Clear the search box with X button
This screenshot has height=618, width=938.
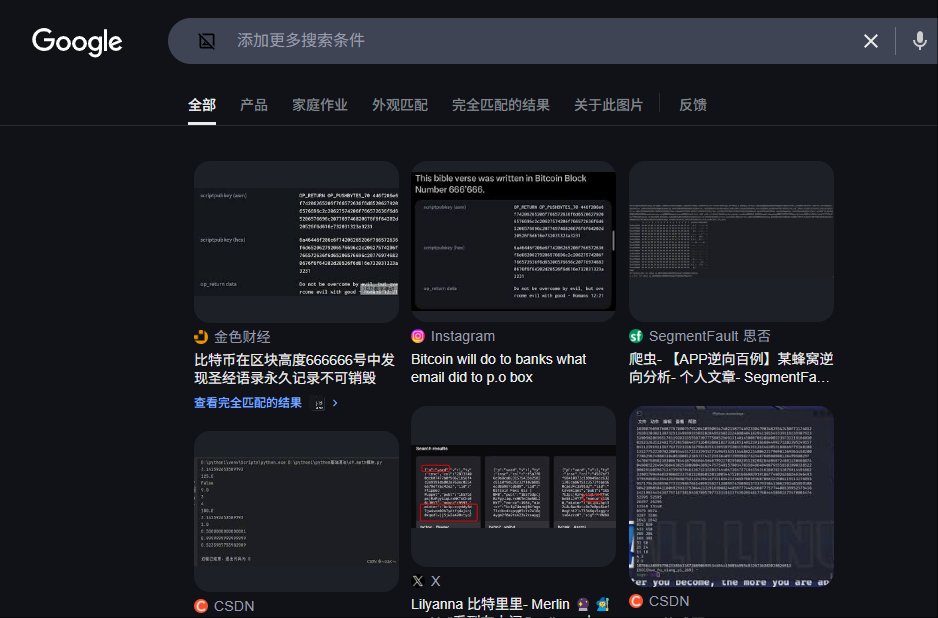pos(871,41)
